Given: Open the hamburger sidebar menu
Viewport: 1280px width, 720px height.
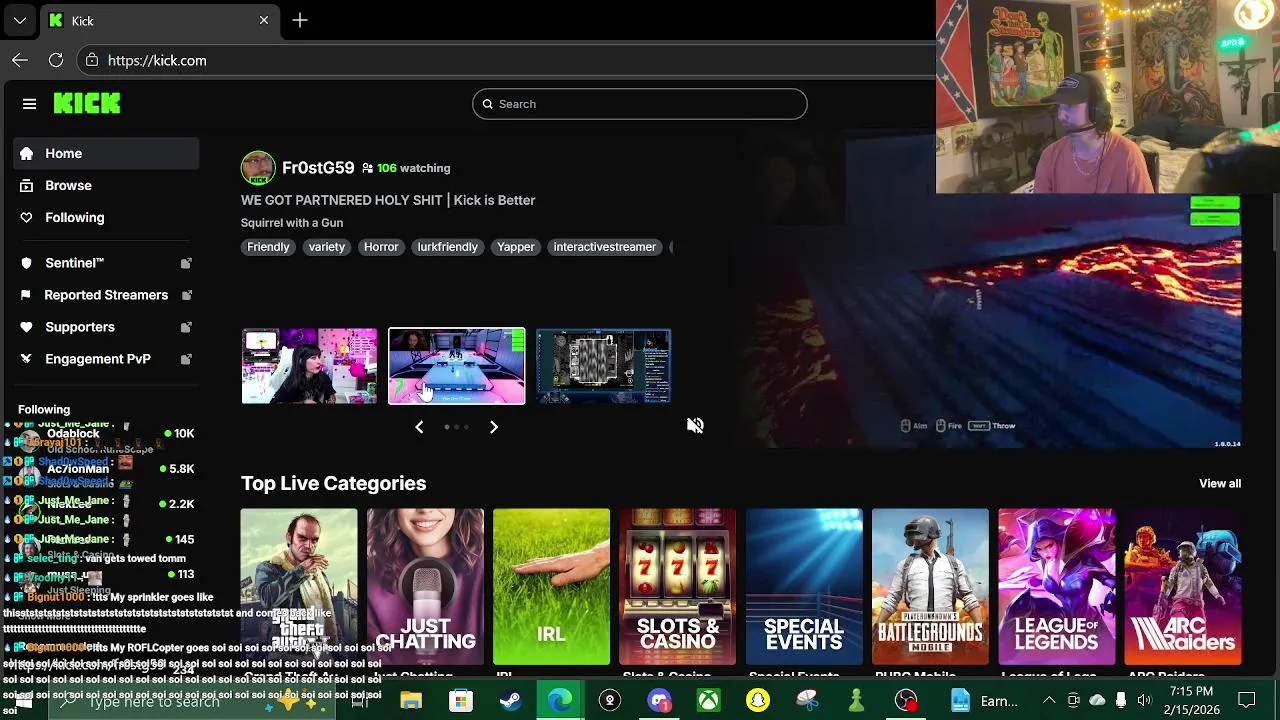Looking at the screenshot, I should click(x=29, y=104).
